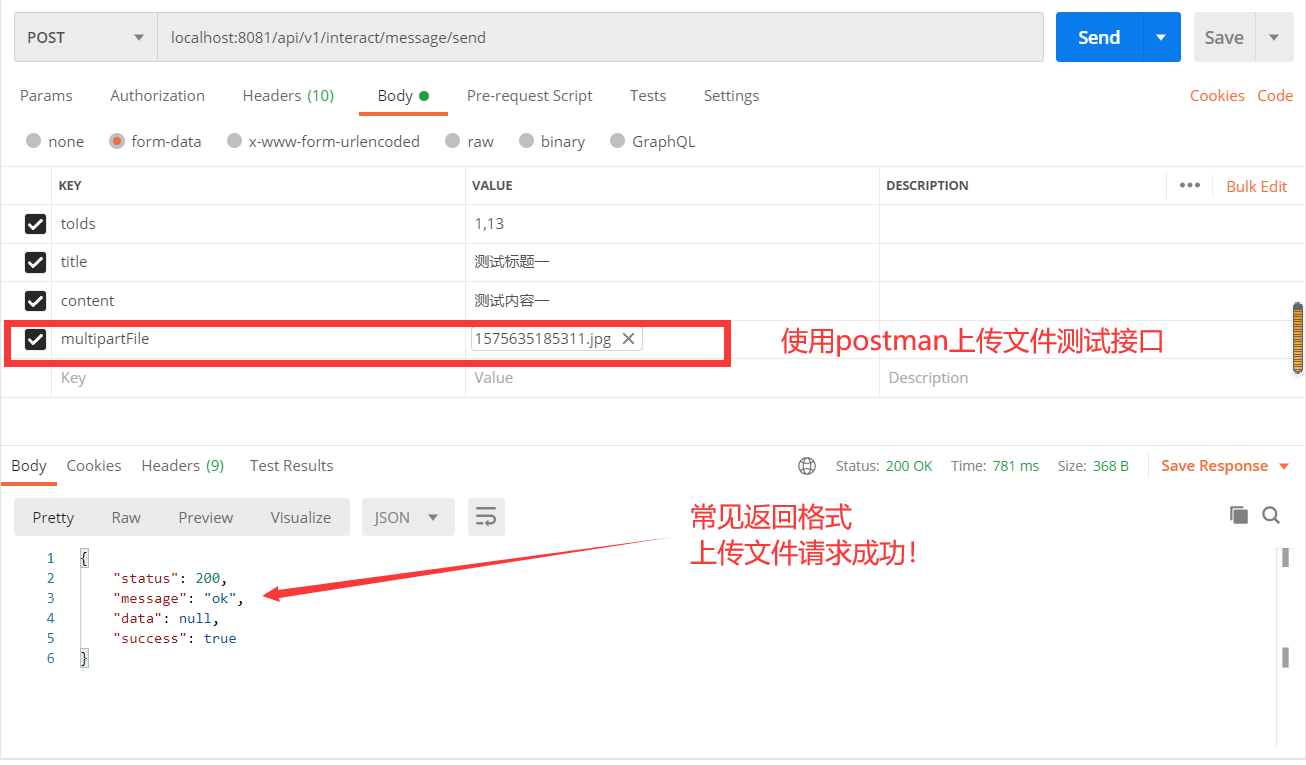Search within the response body
This screenshot has height=765, width=1306.
coord(1271,515)
